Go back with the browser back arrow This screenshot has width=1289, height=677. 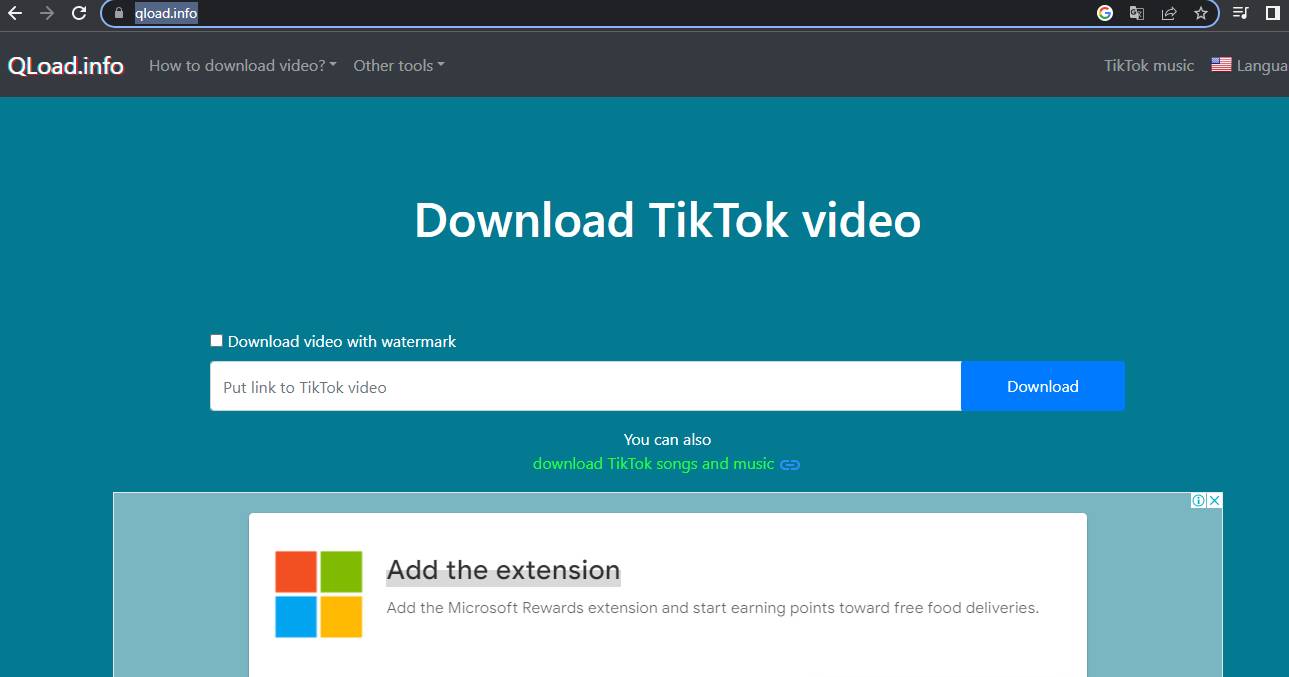(15, 13)
